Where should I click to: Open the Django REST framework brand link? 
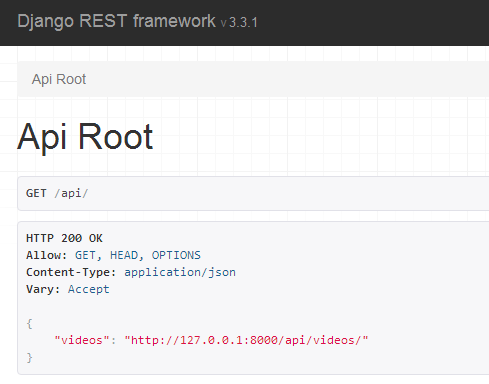pos(116,21)
